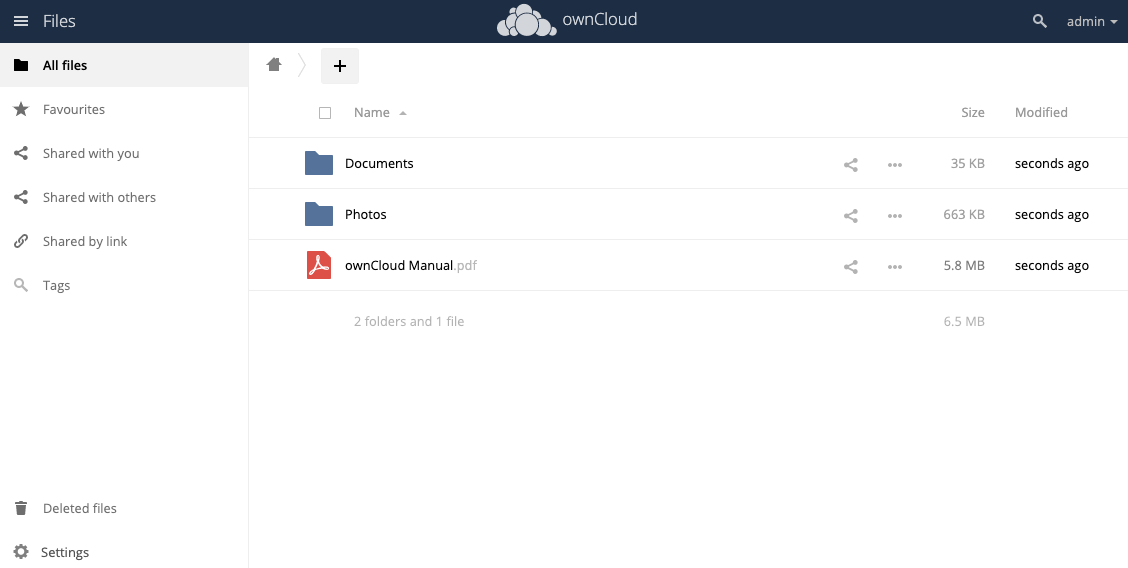Sort by Size column header
Image resolution: width=1128 pixels, height=568 pixels.
tap(973, 112)
